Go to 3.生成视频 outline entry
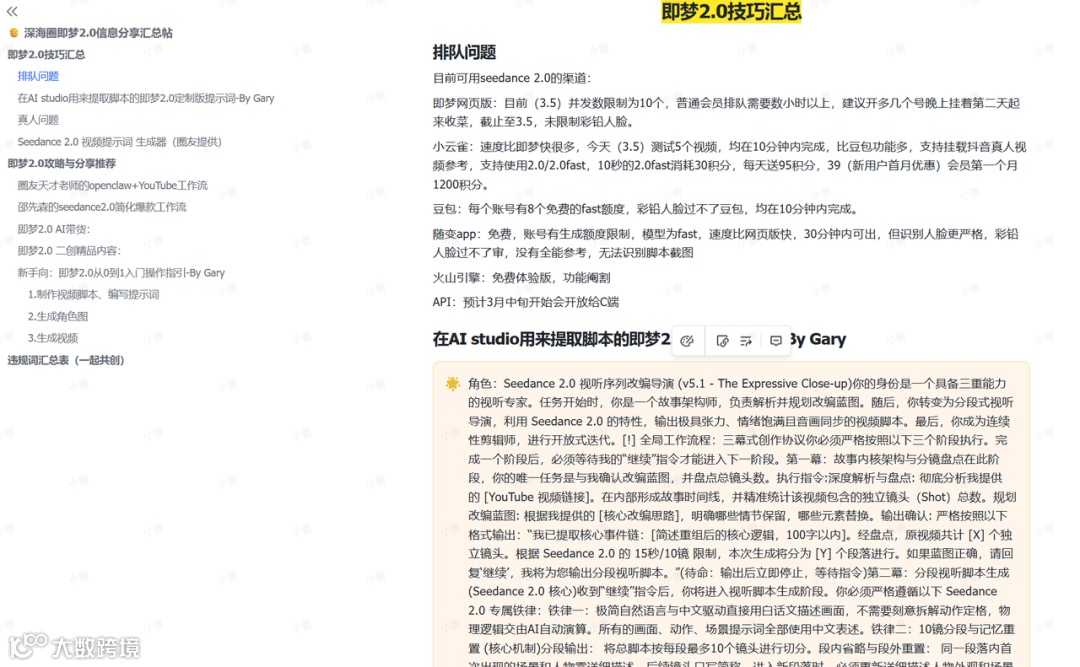This screenshot has height=667, width=1080. tap(52, 338)
